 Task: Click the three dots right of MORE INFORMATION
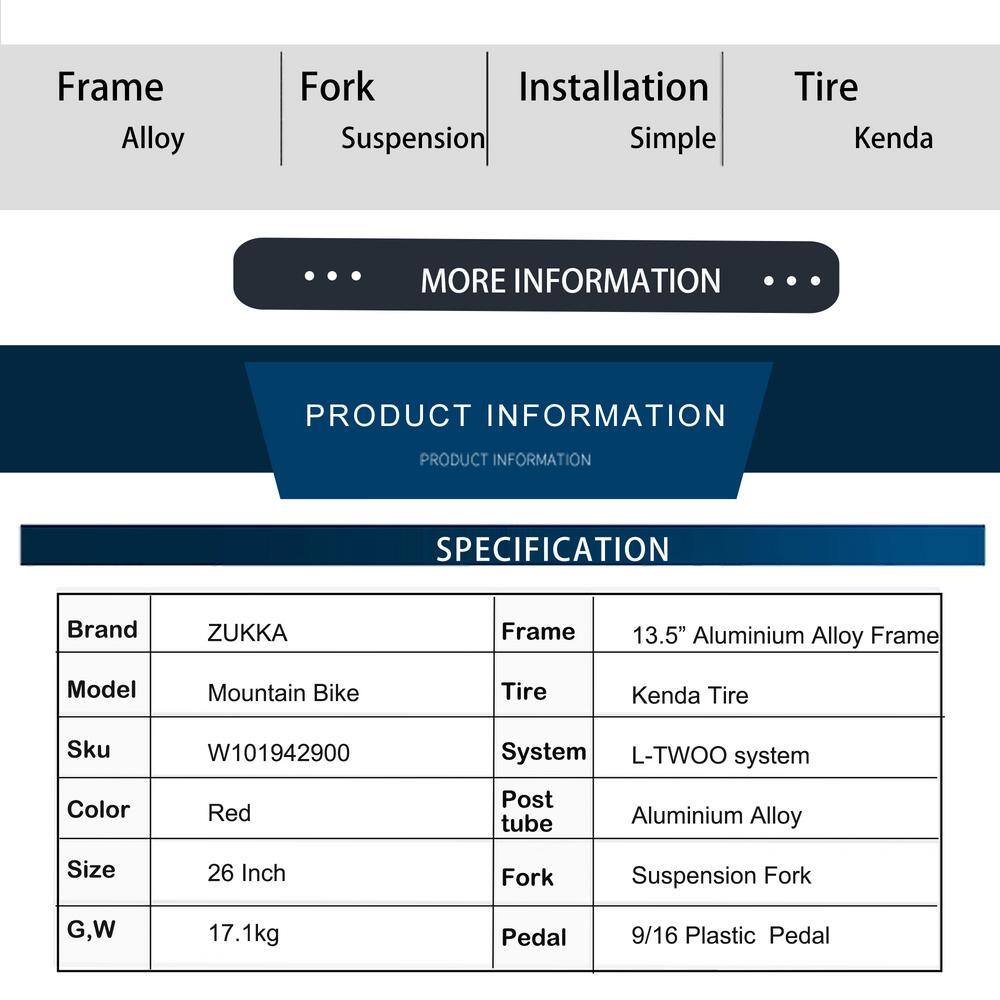791,281
